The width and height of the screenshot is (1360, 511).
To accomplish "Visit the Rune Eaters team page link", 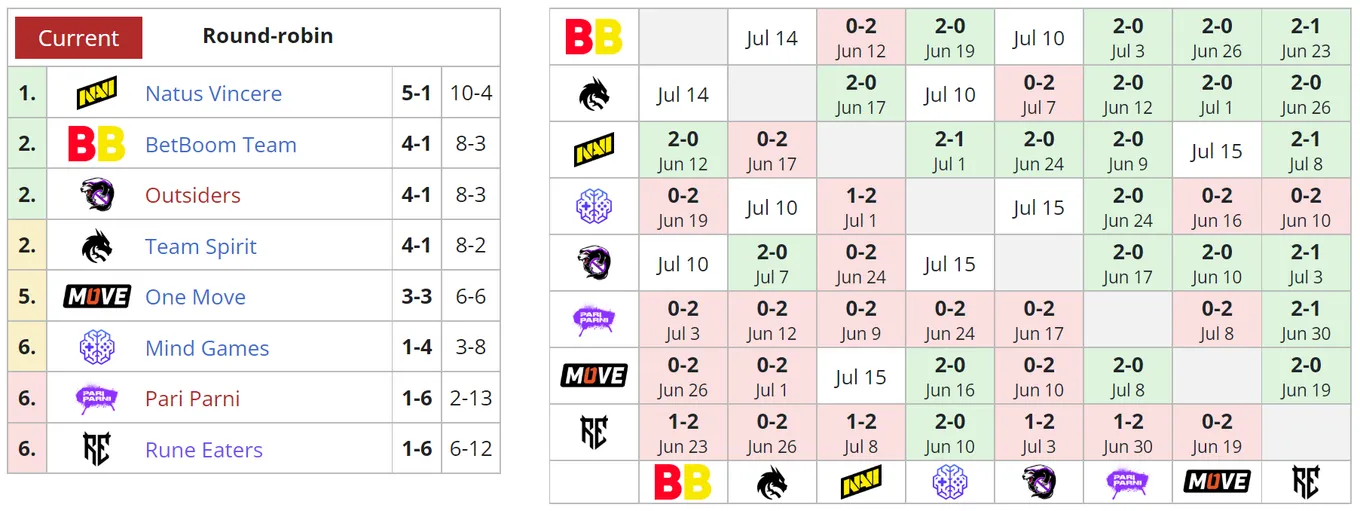I will tap(203, 450).
